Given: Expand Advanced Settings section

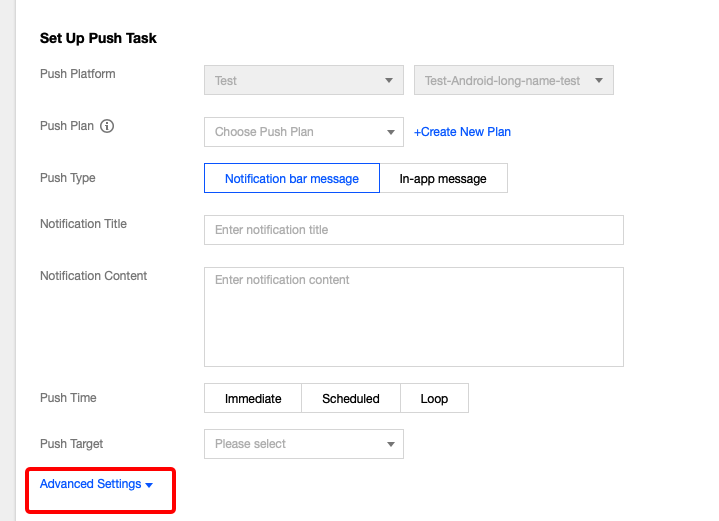Looking at the screenshot, I should pos(97,485).
